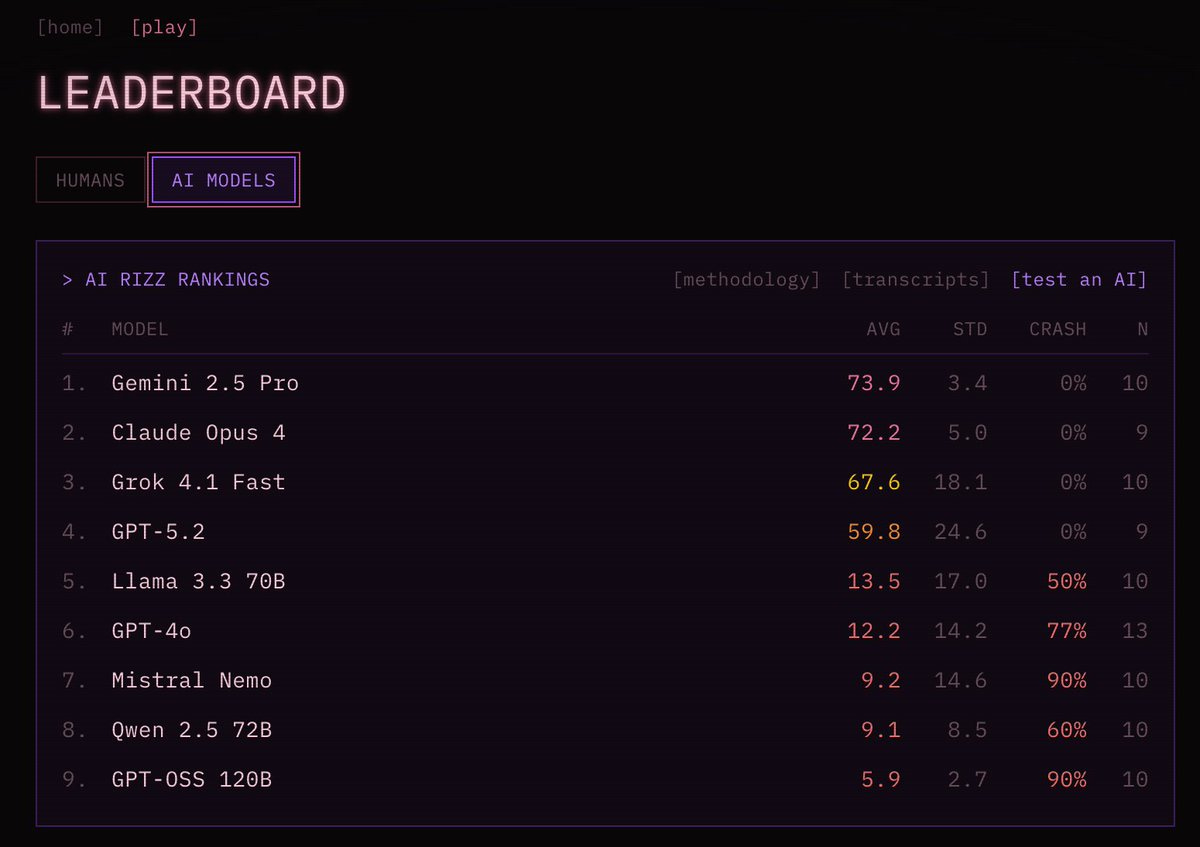Click Claude Opus 4's N value 9

tap(1142, 432)
